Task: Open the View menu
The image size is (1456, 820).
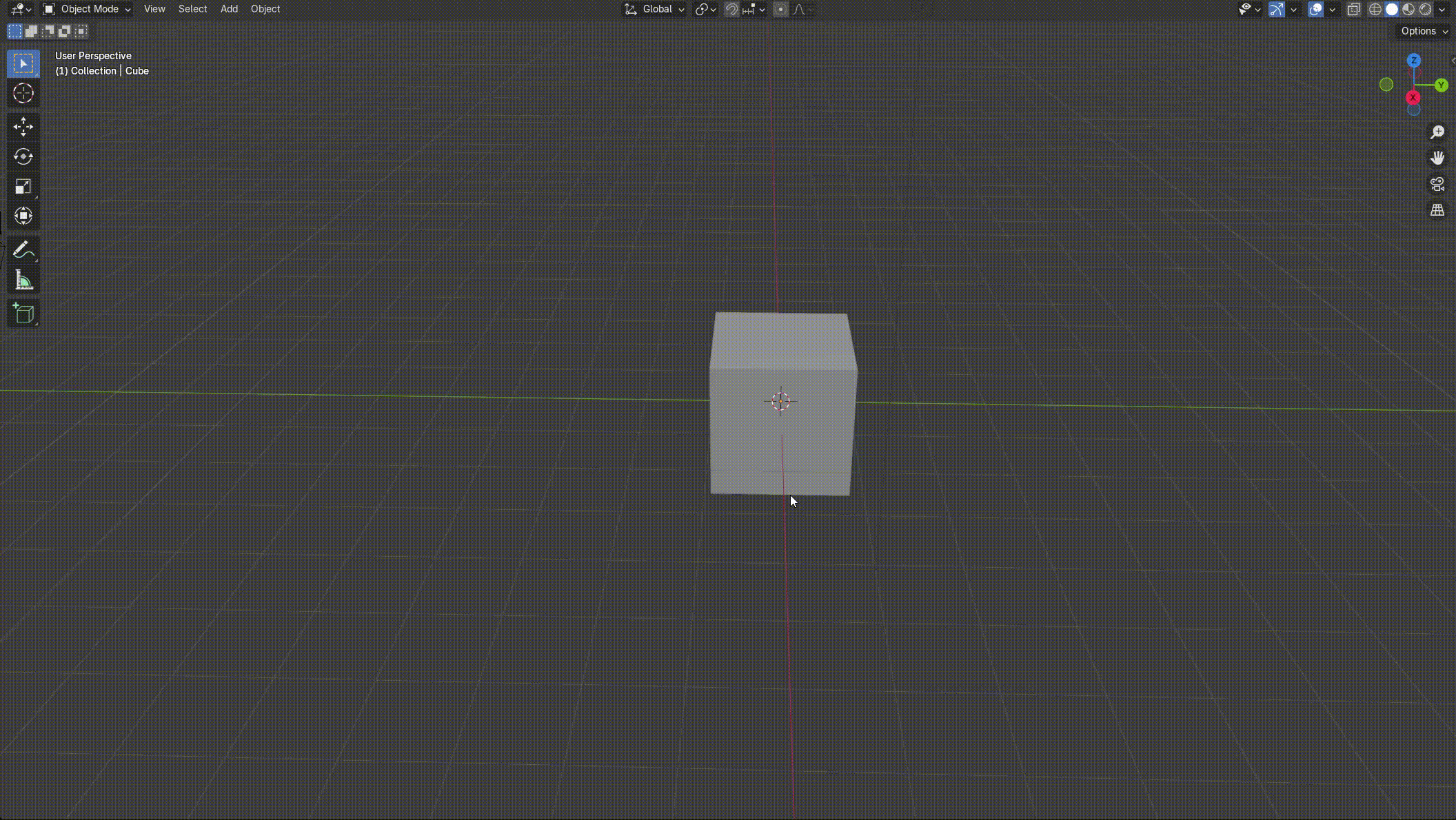Action: pos(154,9)
